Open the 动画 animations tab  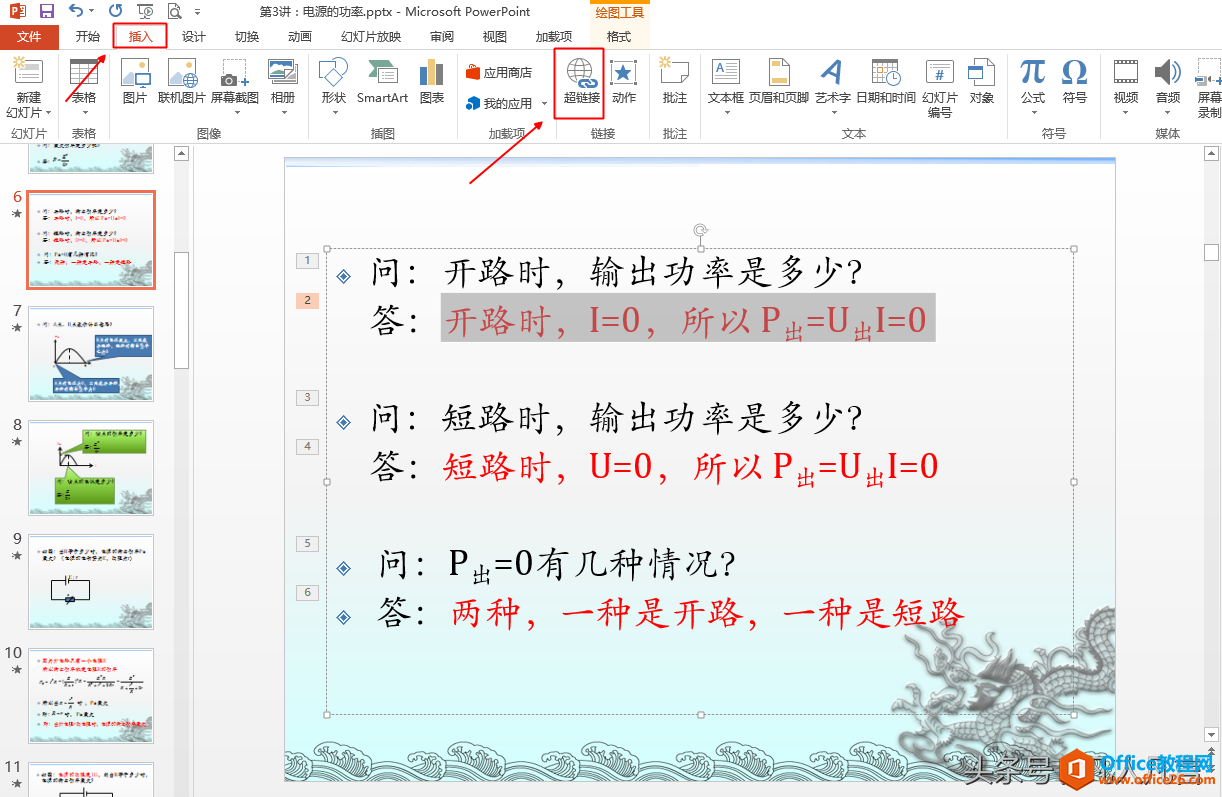coord(300,37)
